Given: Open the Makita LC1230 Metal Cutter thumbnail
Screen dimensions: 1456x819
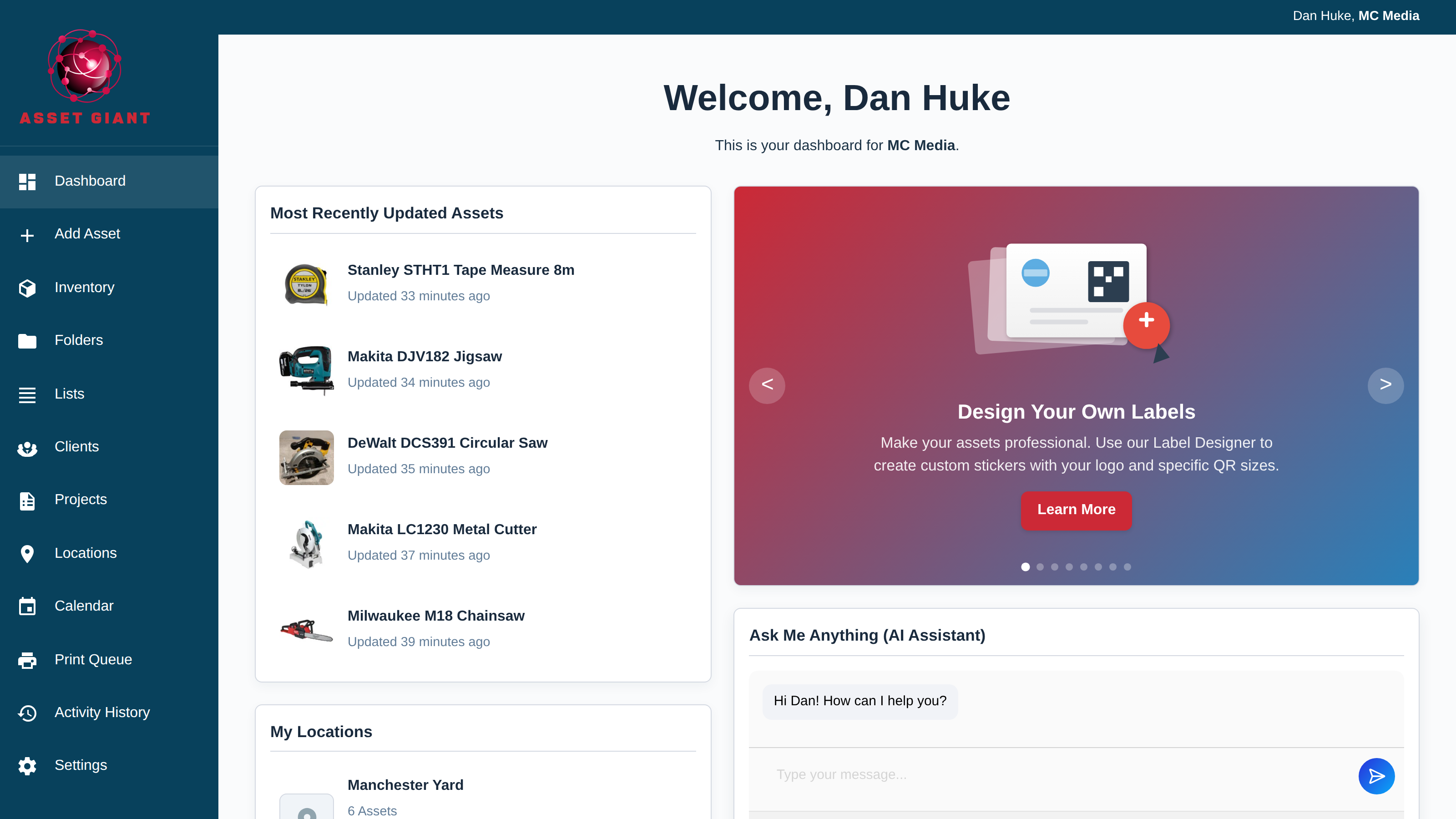Looking at the screenshot, I should pyautogui.click(x=306, y=544).
